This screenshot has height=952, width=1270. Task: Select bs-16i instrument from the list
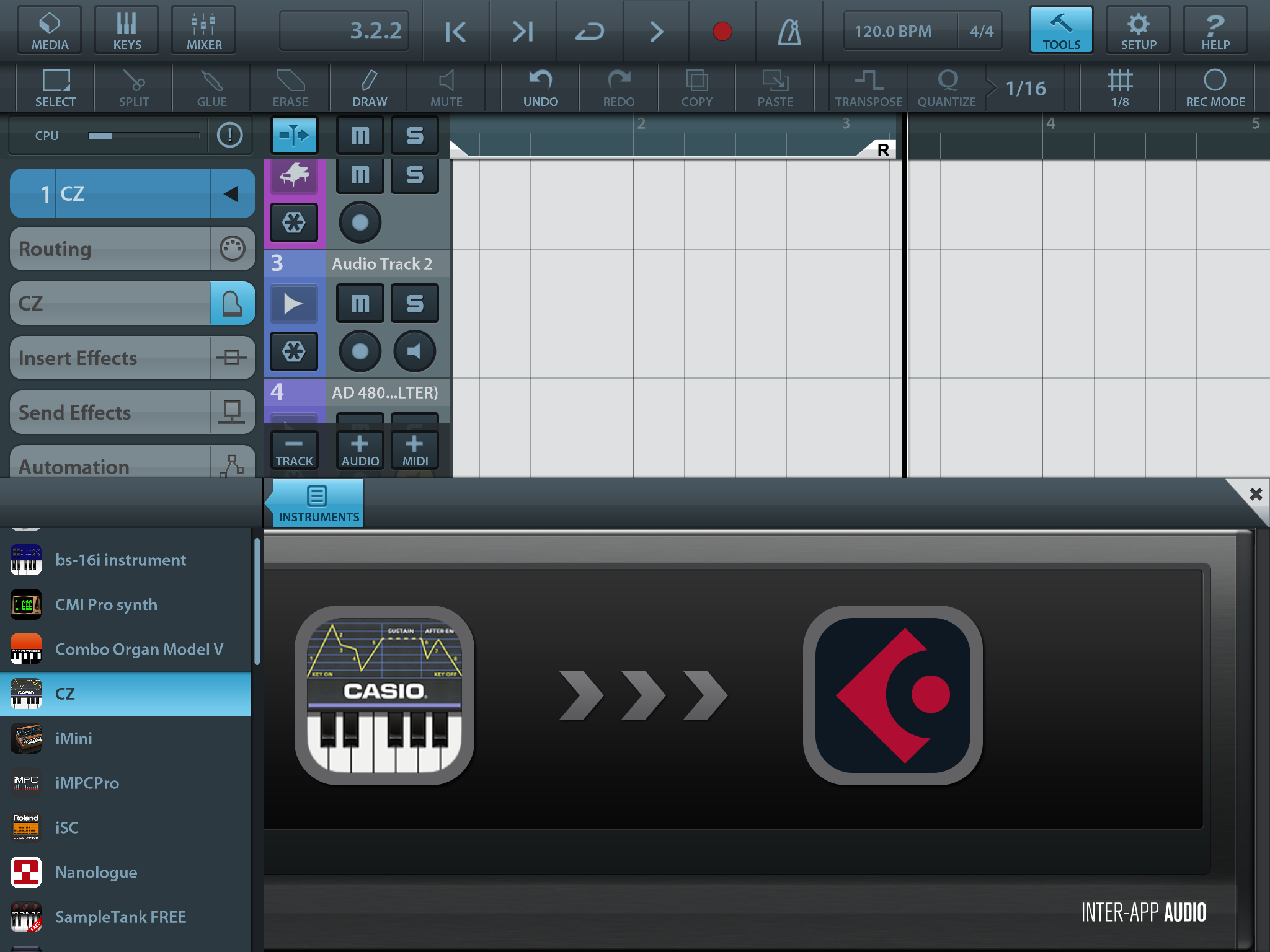point(125,560)
